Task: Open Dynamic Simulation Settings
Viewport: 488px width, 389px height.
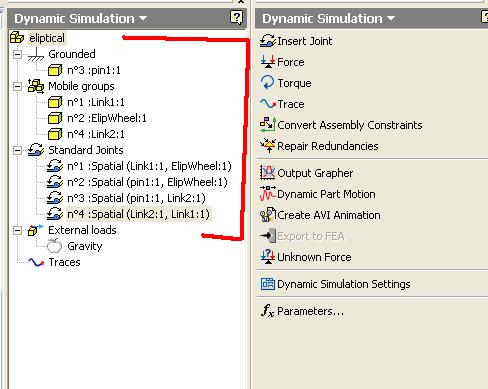Action: pos(335,284)
